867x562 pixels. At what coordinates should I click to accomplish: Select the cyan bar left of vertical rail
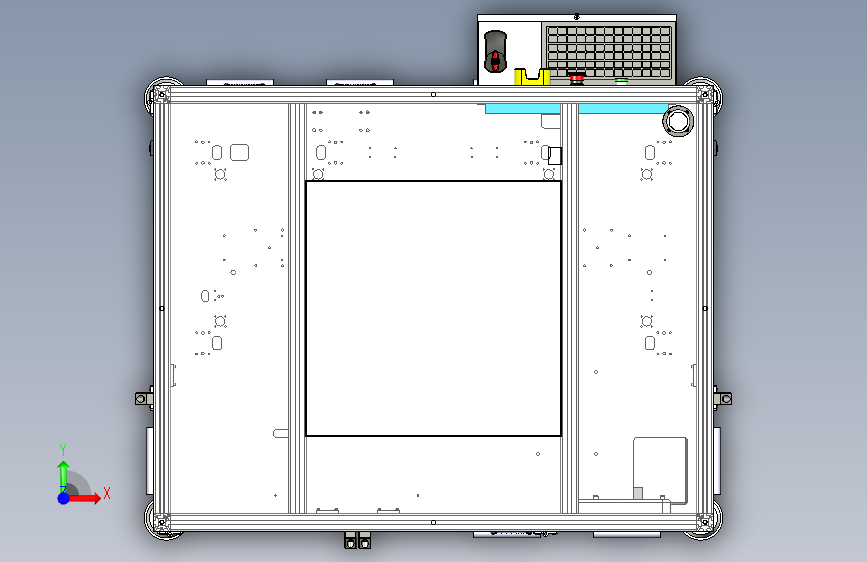point(523,108)
